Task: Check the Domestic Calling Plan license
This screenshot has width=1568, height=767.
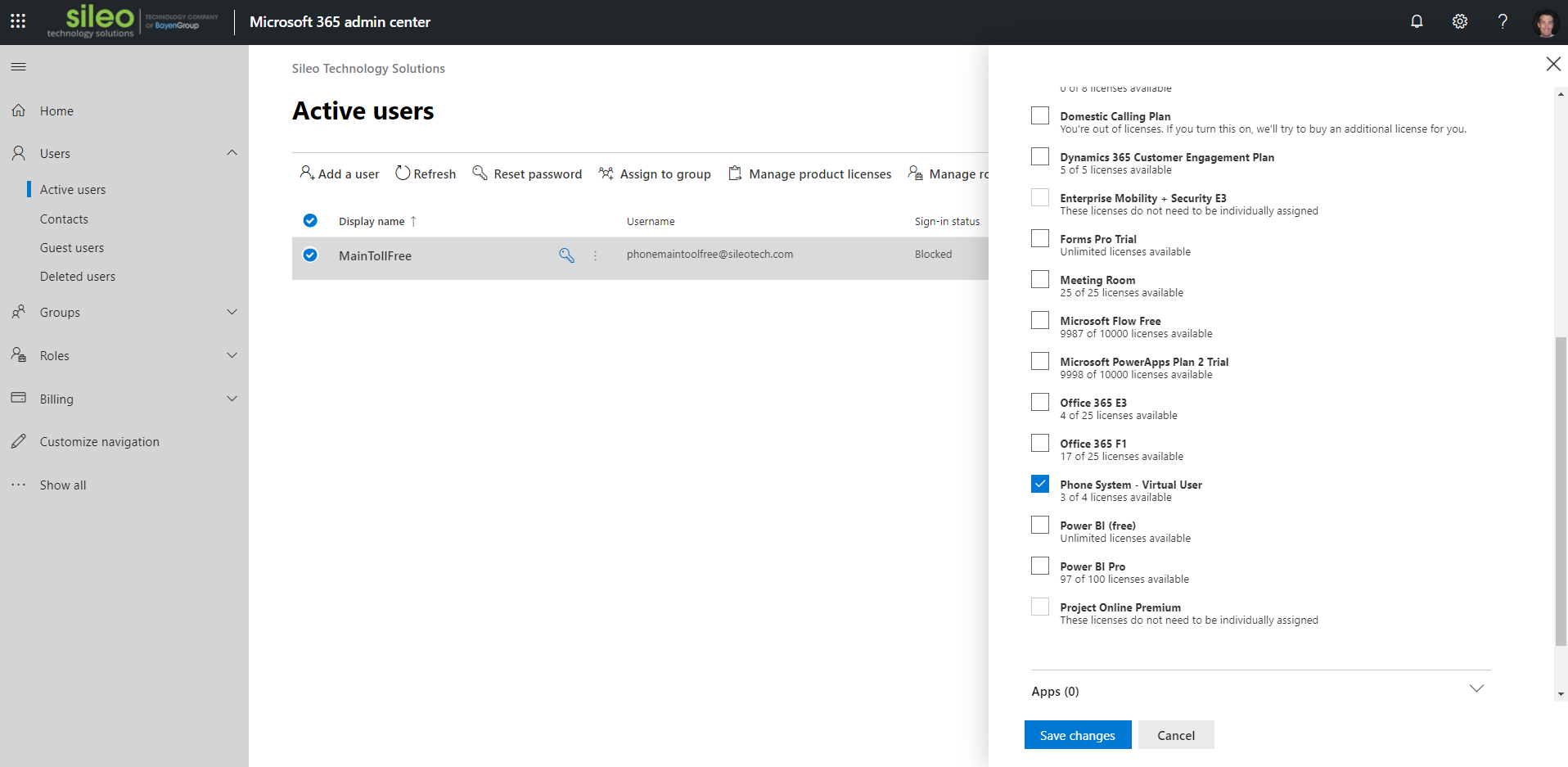Action: coord(1039,115)
